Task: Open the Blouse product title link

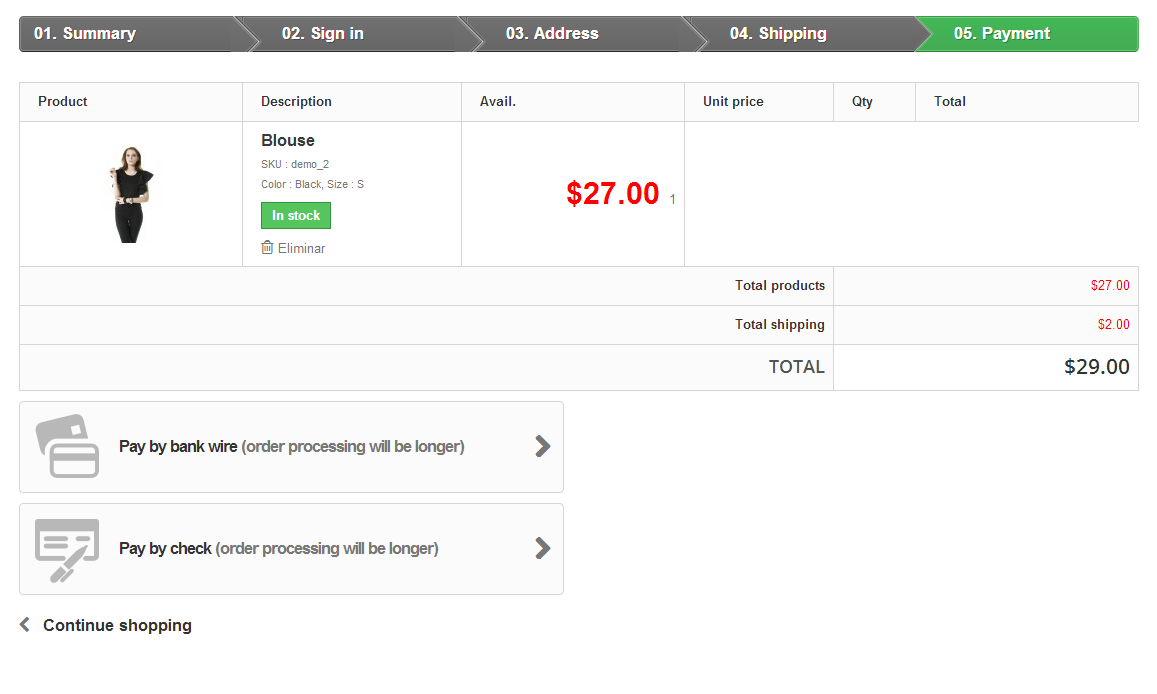Action: click(288, 141)
